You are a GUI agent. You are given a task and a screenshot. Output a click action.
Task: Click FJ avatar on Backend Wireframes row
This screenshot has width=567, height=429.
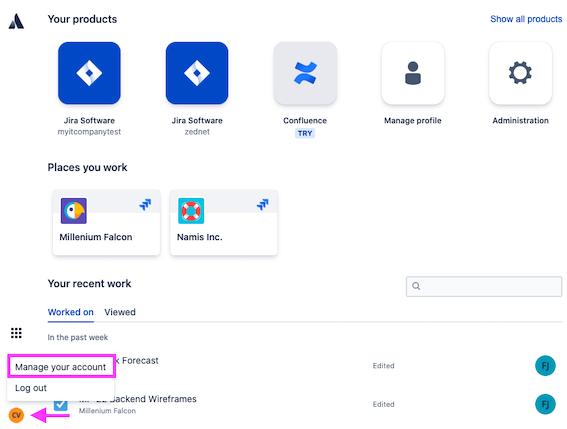pyautogui.click(x=545, y=404)
